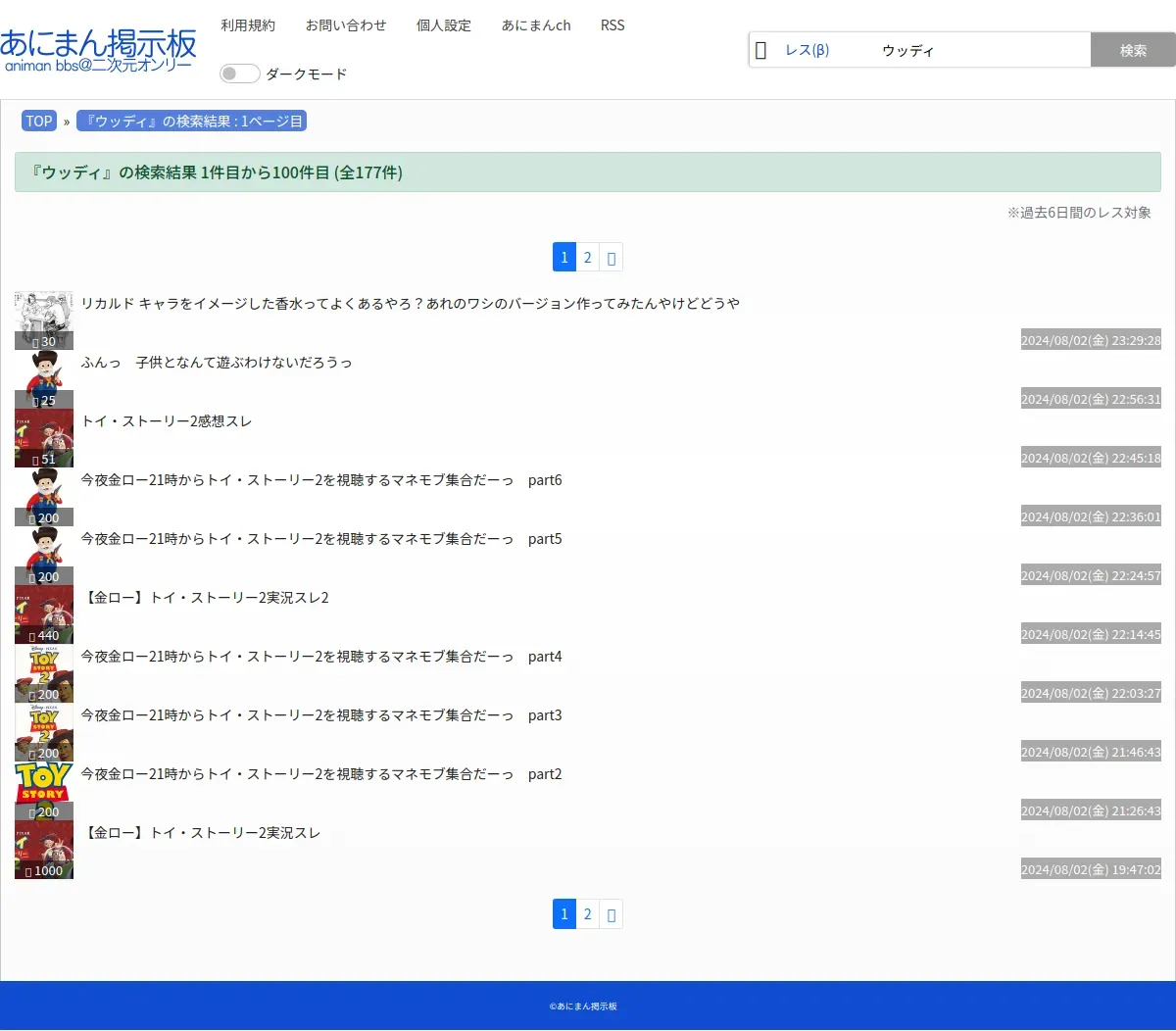Viewport: 1176px width, 1031px height.
Task: Open the お問い合わせ page
Action: tap(346, 25)
